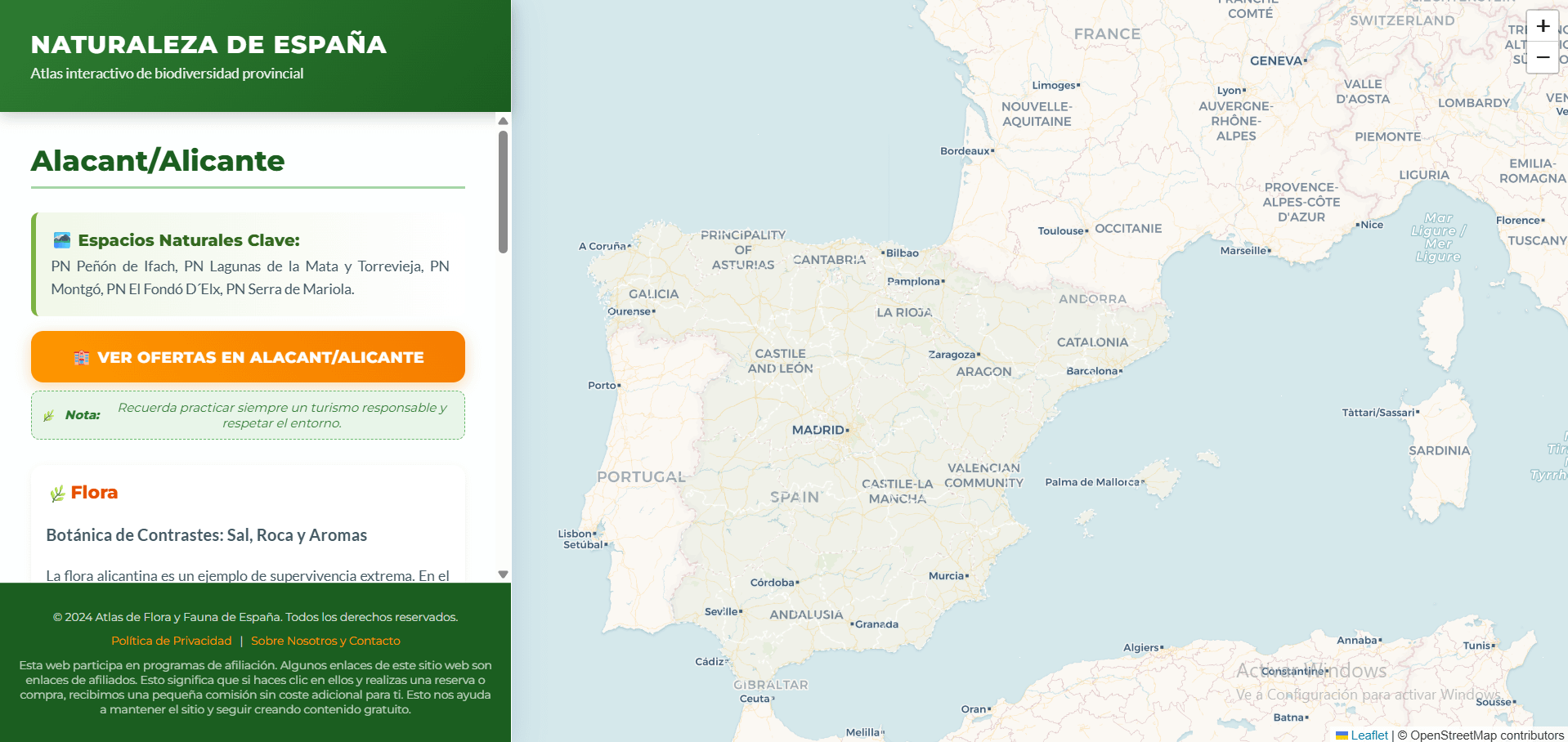
Task: Click the zoom in icon on the map
Action: click(1542, 26)
